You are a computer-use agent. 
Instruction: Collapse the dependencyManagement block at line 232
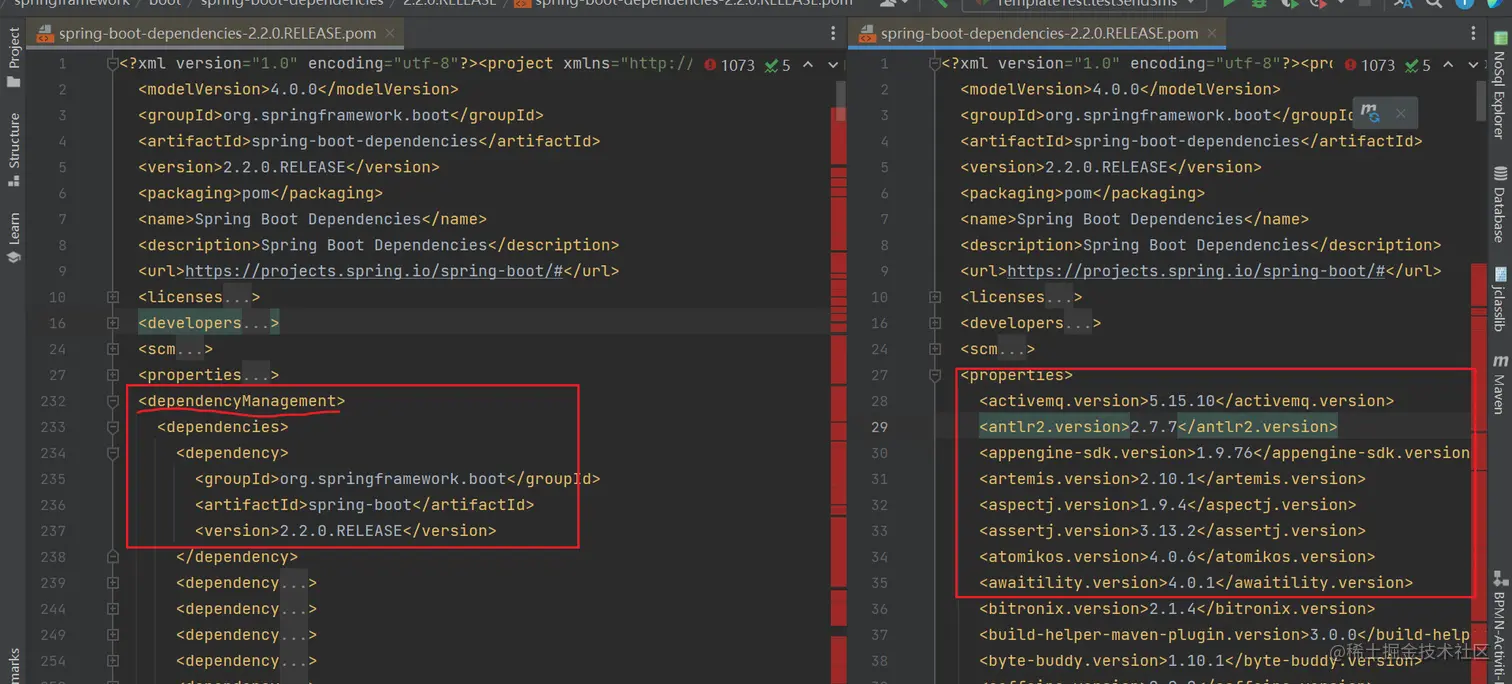tap(113, 401)
